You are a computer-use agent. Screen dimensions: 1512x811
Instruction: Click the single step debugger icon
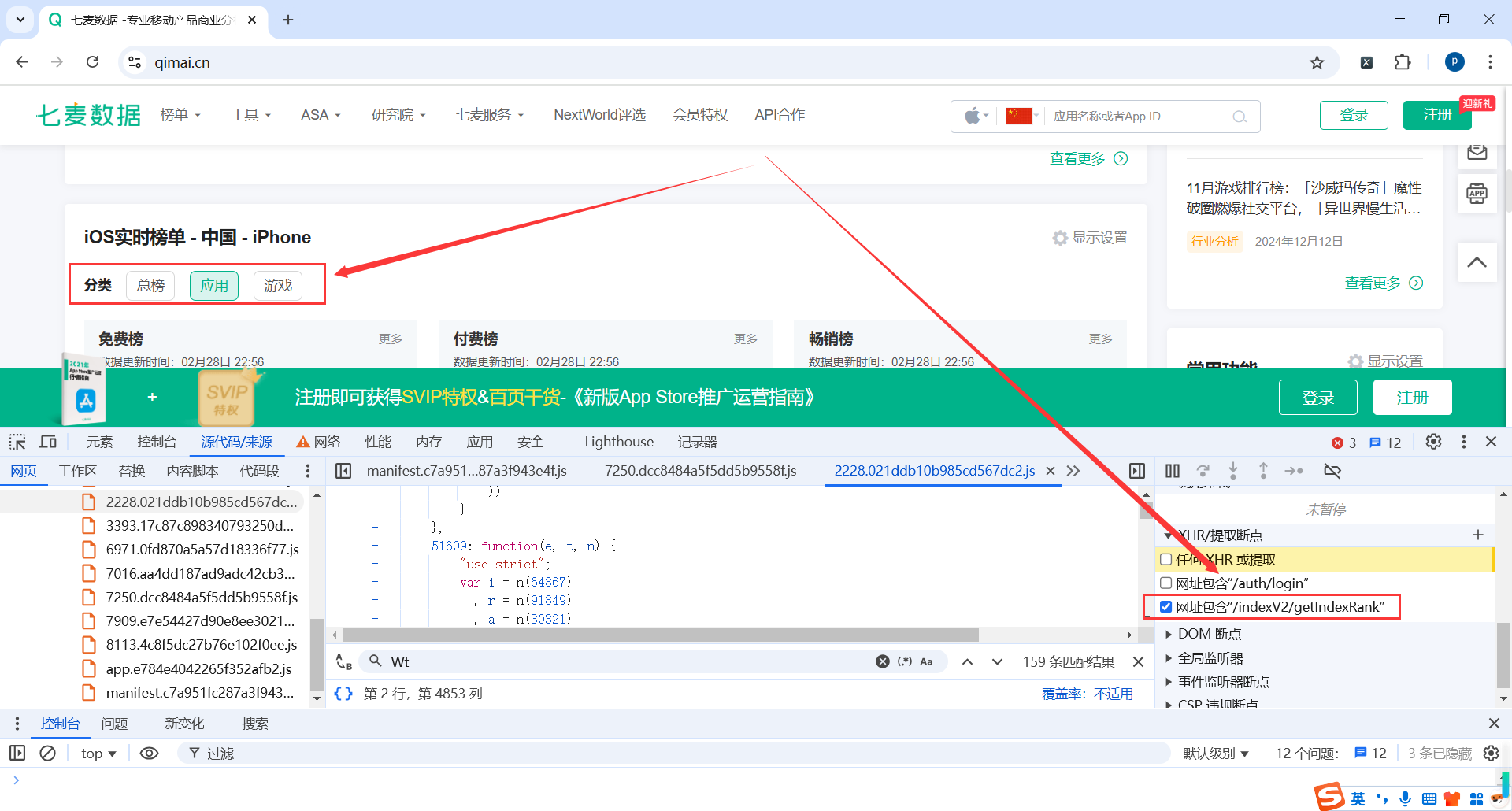1294,471
